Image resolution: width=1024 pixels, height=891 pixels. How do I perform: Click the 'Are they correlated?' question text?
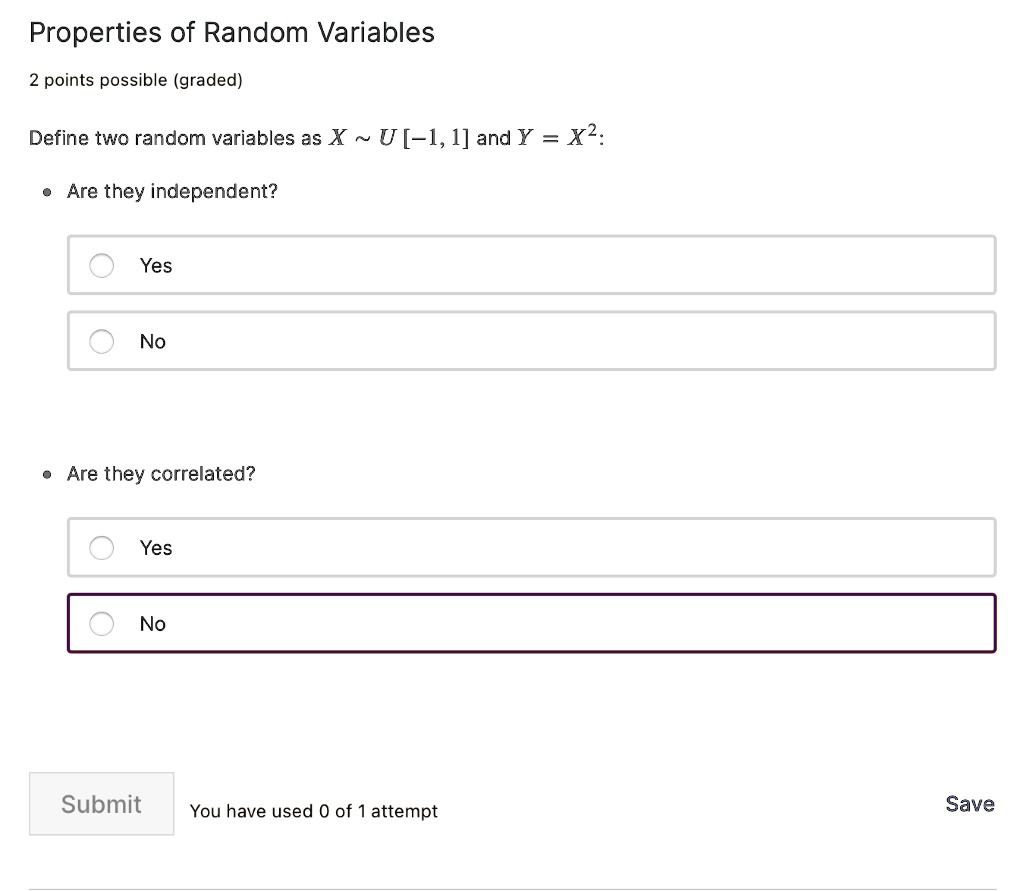coord(161,474)
